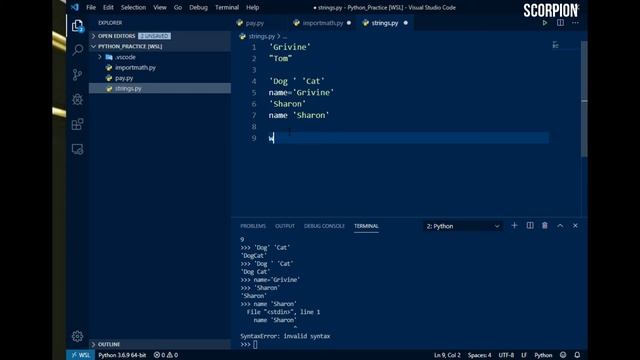
Task: Split the editor to the right
Action: click(560, 23)
